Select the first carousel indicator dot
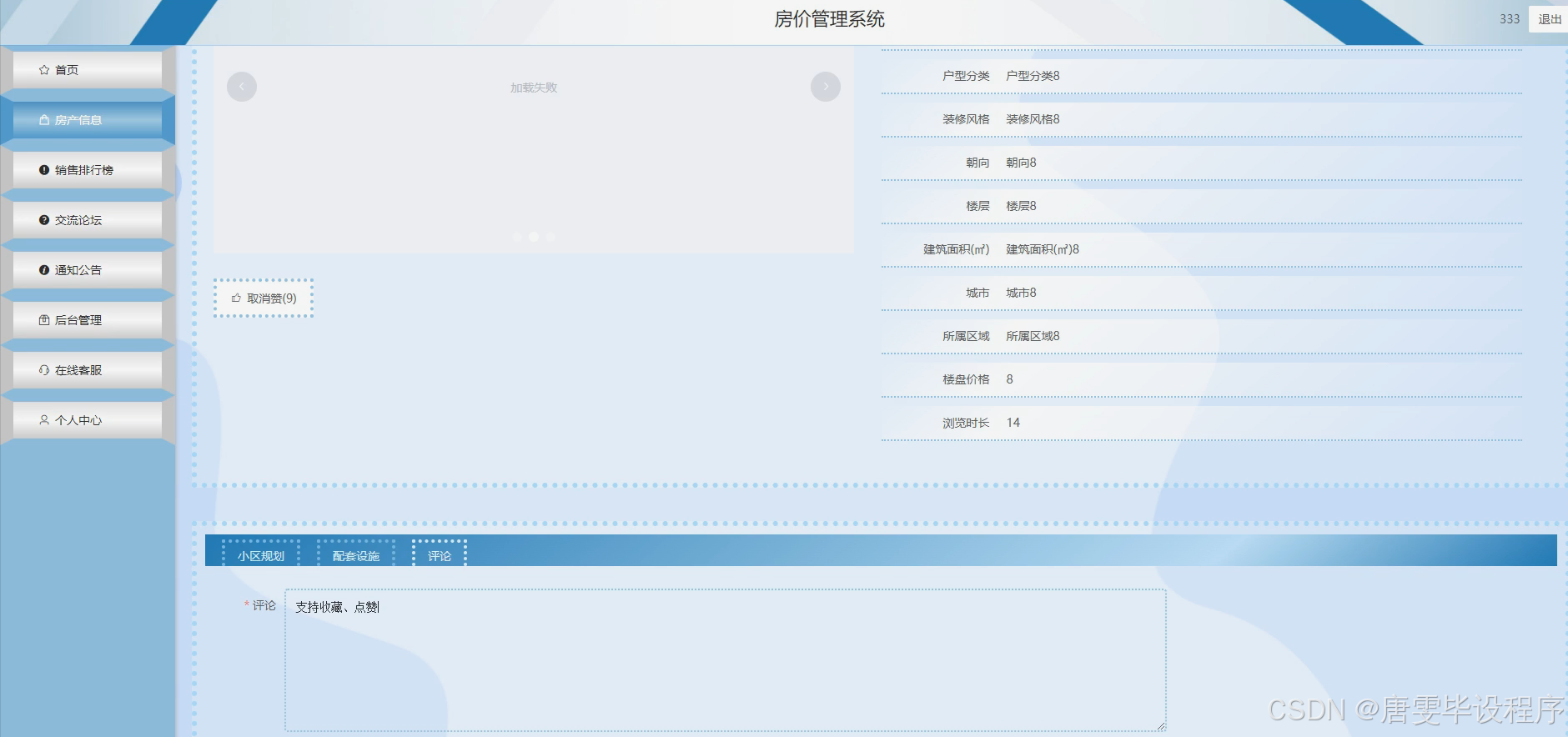Viewport: 1568px width, 737px height. coord(517,237)
